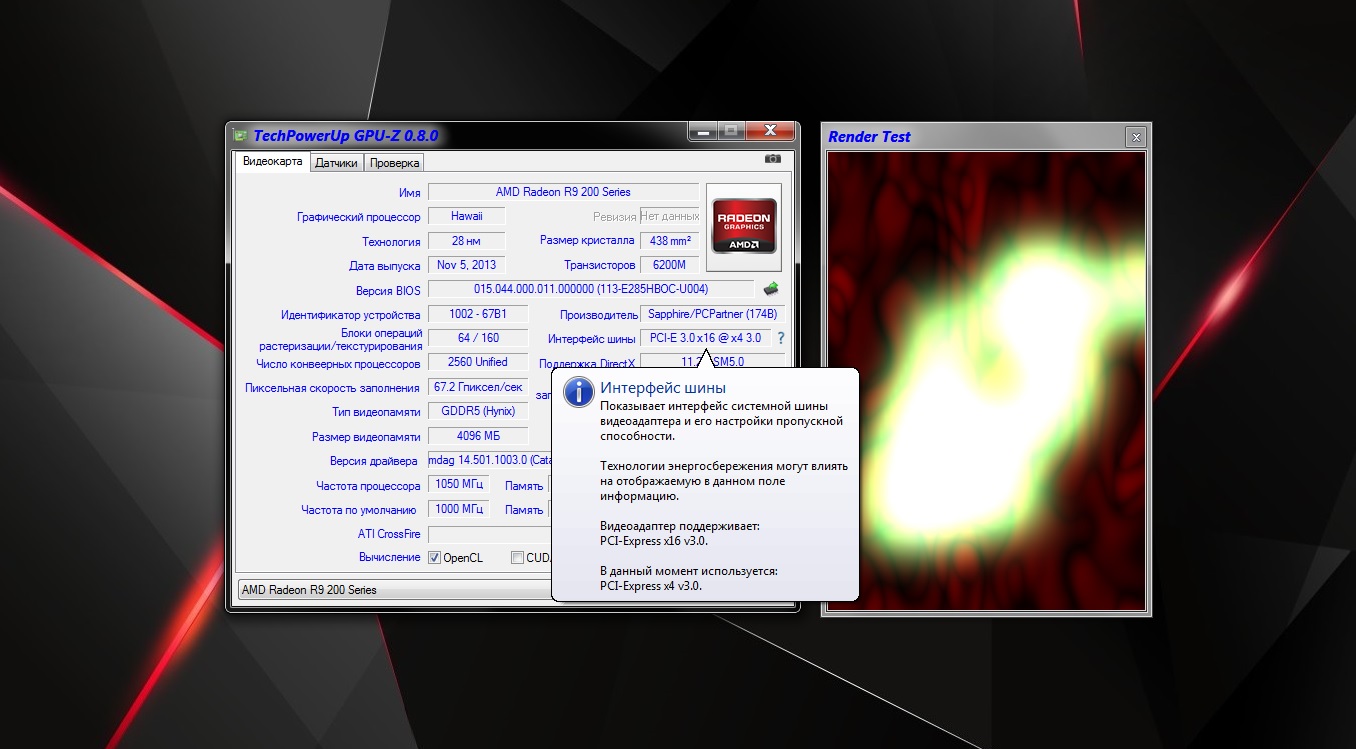The width and height of the screenshot is (1356, 749).
Task: Click the bus interface field 'PCI-E 3.0 x16'
Action: 706,338
